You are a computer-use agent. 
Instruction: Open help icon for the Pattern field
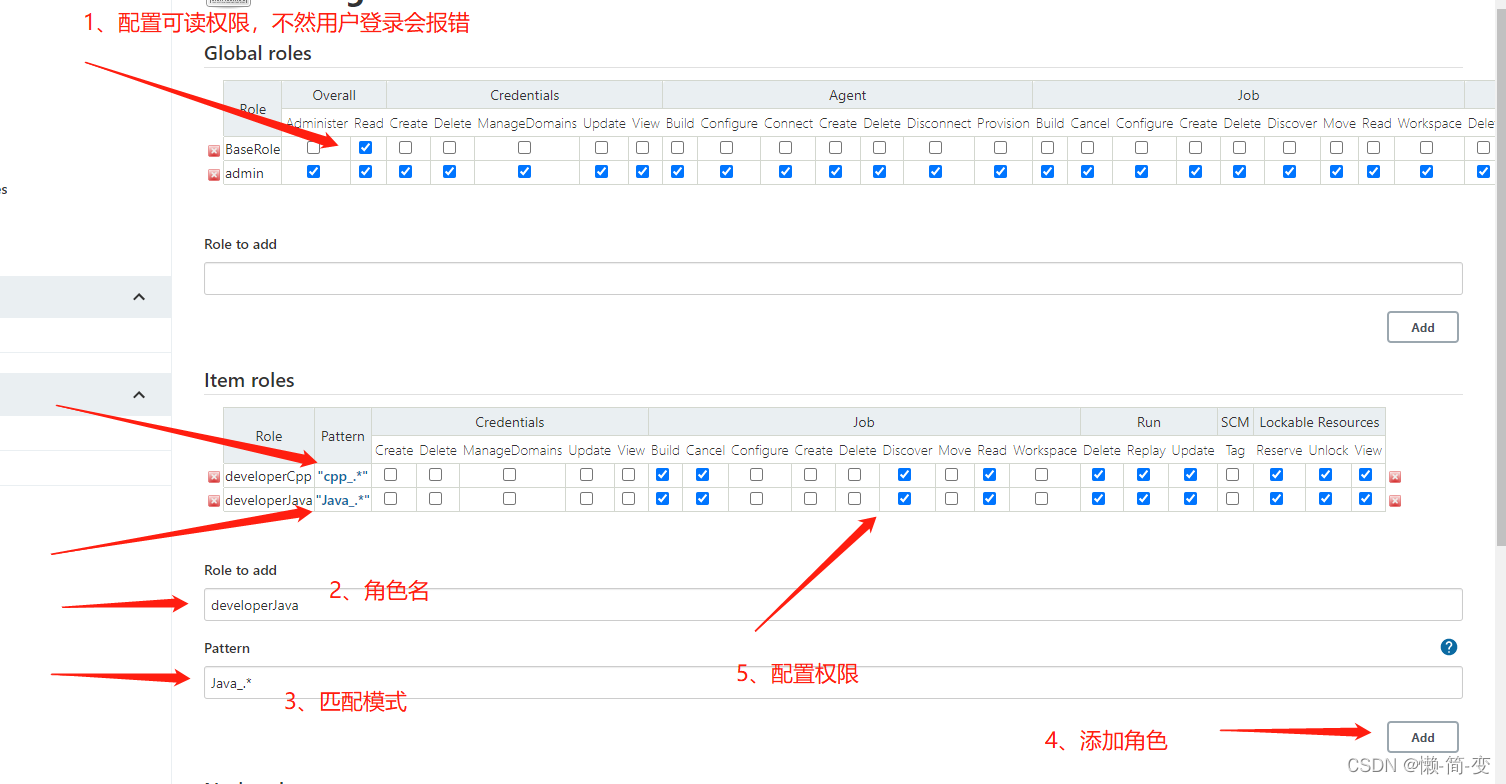click(1449, 647)
